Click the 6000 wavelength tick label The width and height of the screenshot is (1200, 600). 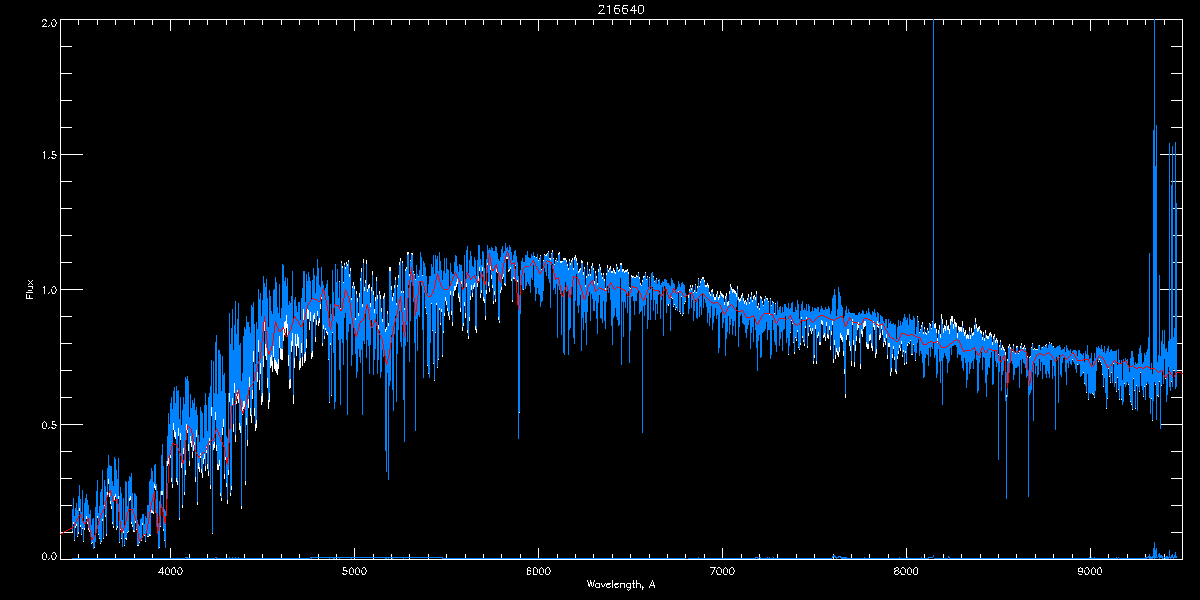pyautogui.click(x=538, y=572)
